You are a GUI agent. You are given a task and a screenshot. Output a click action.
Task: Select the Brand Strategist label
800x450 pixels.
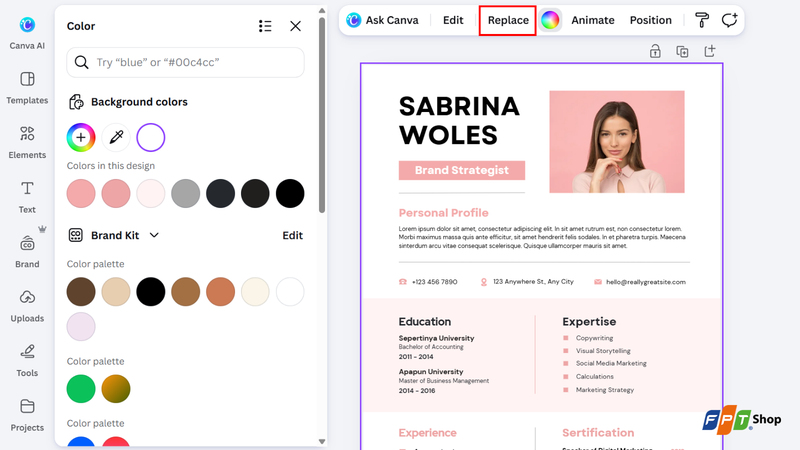pos(462,170)
